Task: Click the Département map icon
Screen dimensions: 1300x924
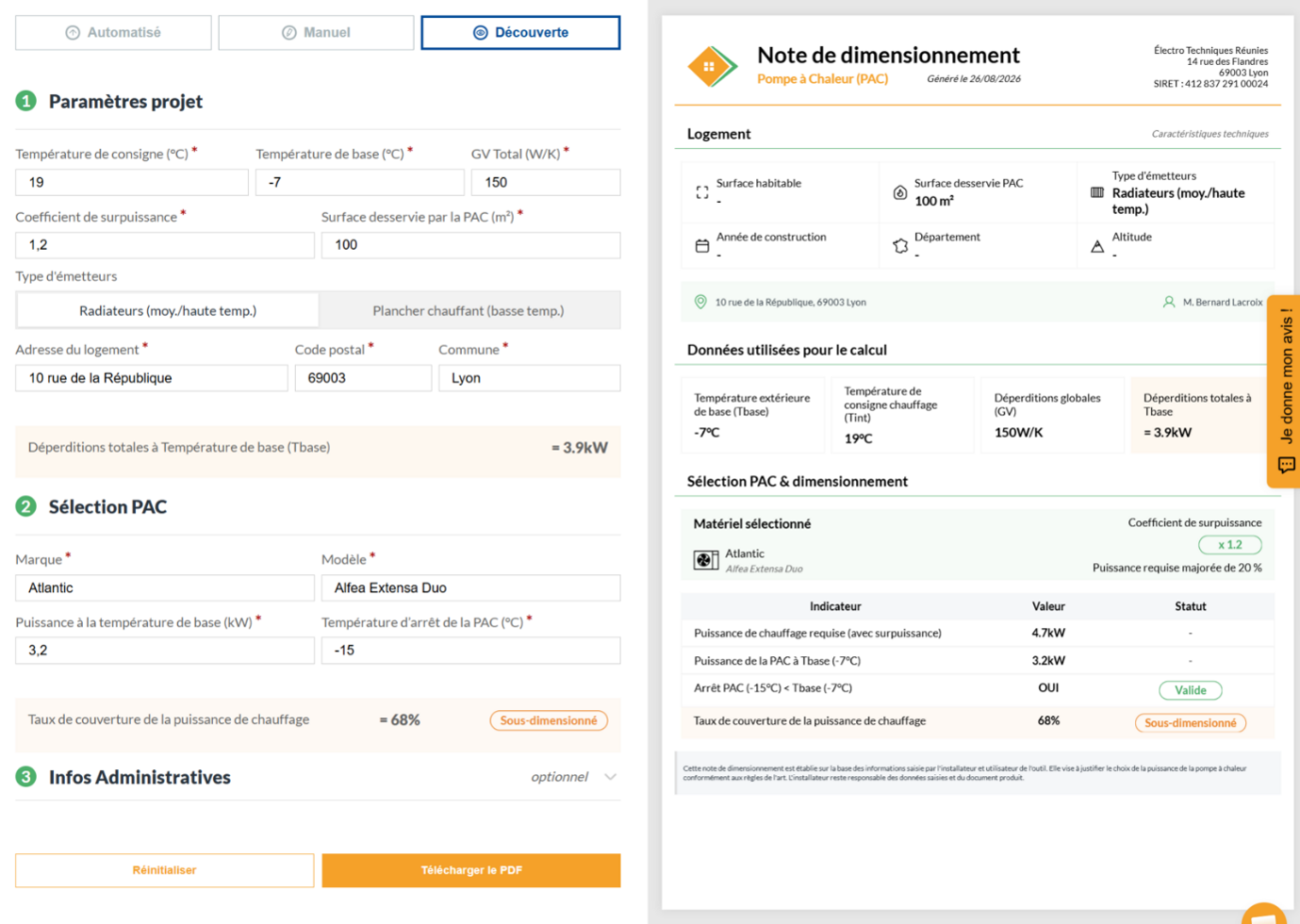Action: [x=900, y=246]
